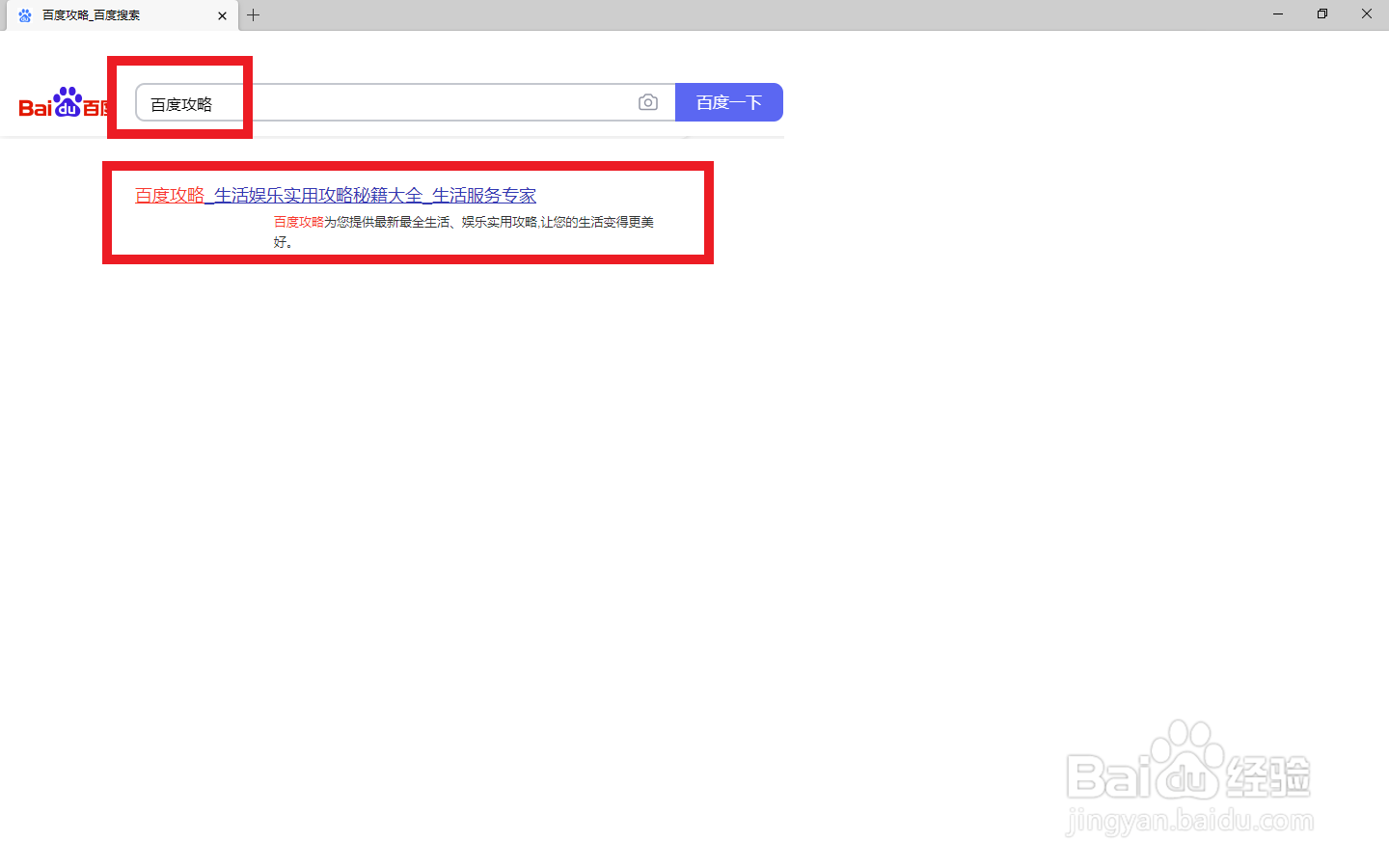Viewport: 1389px width, 868px height.
Task: Click the result description starting 百度攻略为您提供
Action: tap(464, 231)
